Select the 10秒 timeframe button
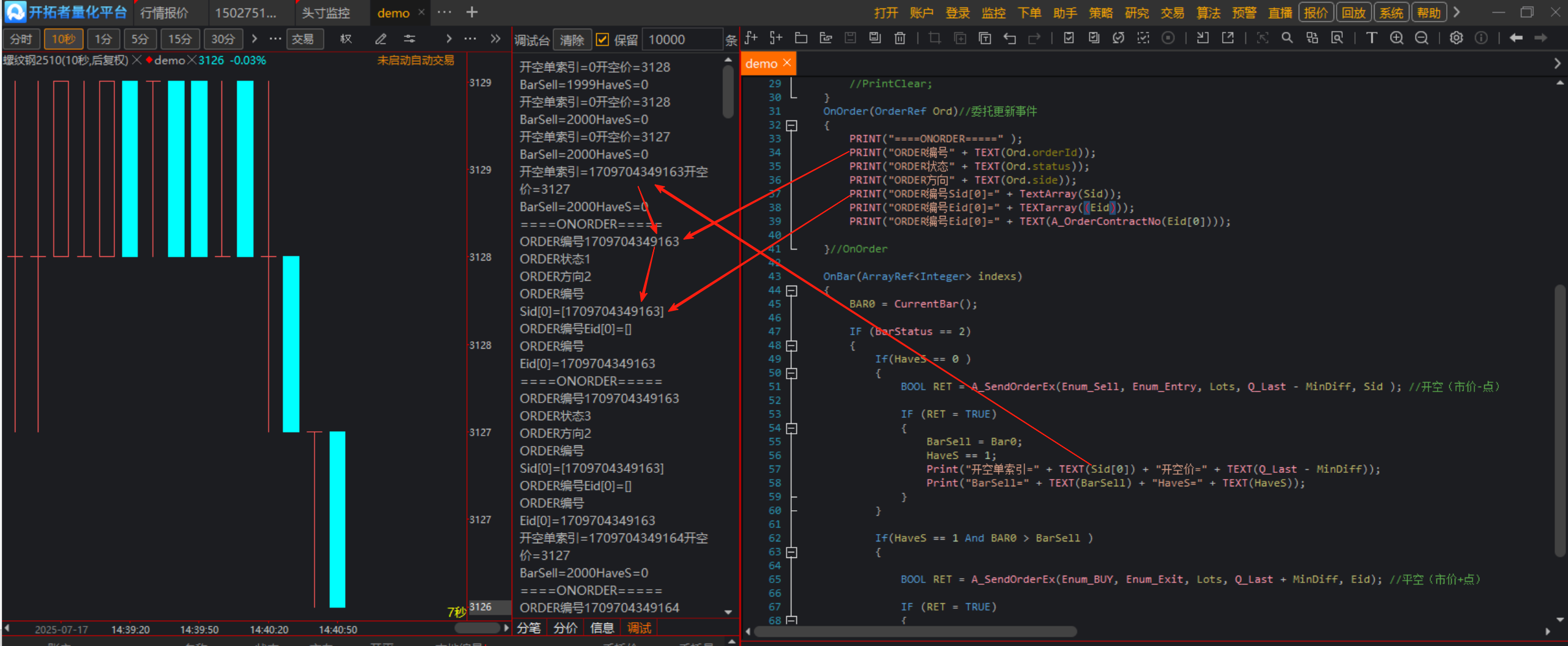The height and width of the screenshot is (646, 1568). click(63, 39)
